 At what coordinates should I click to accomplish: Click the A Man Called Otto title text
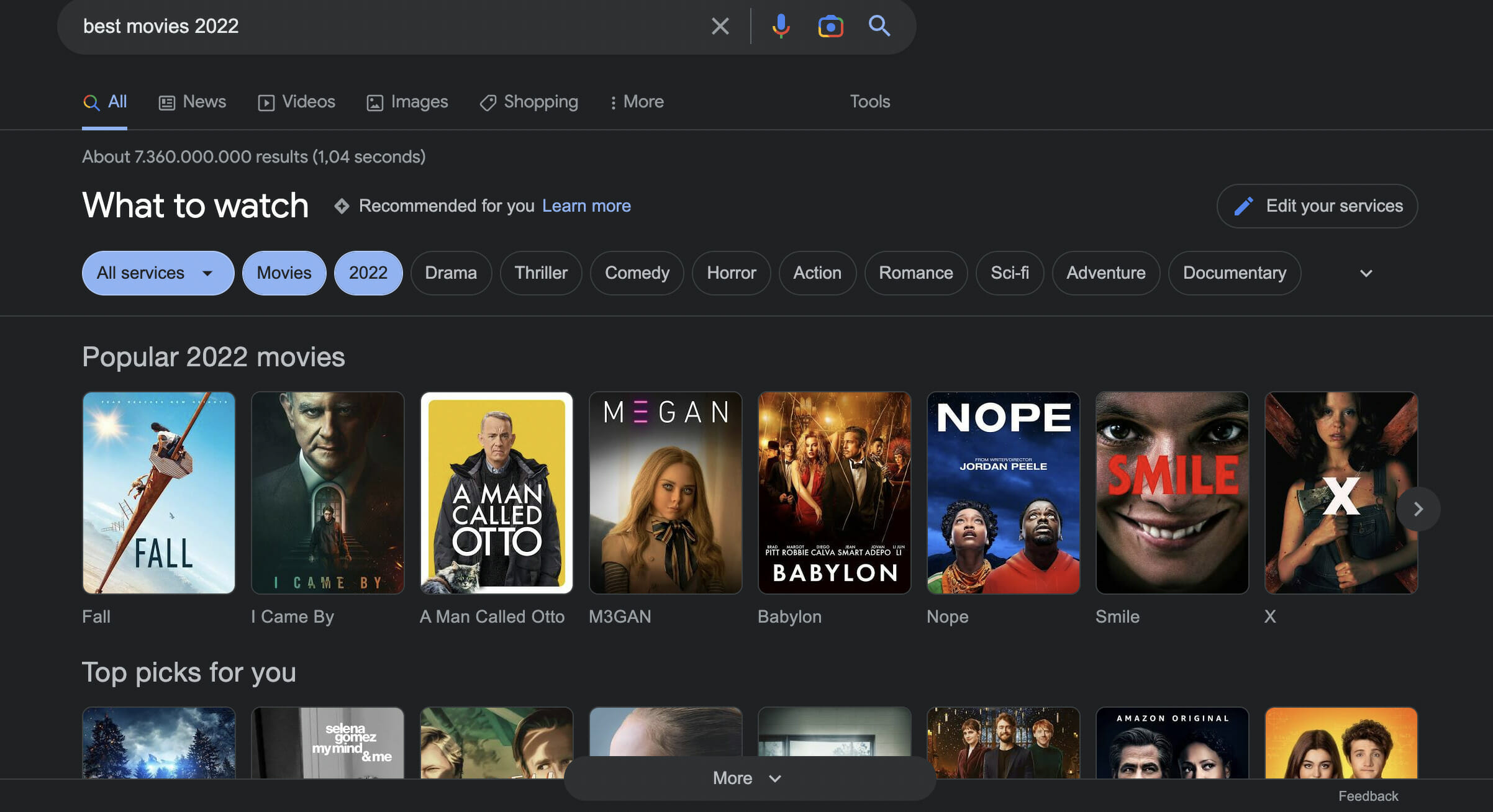click(492, 616)
